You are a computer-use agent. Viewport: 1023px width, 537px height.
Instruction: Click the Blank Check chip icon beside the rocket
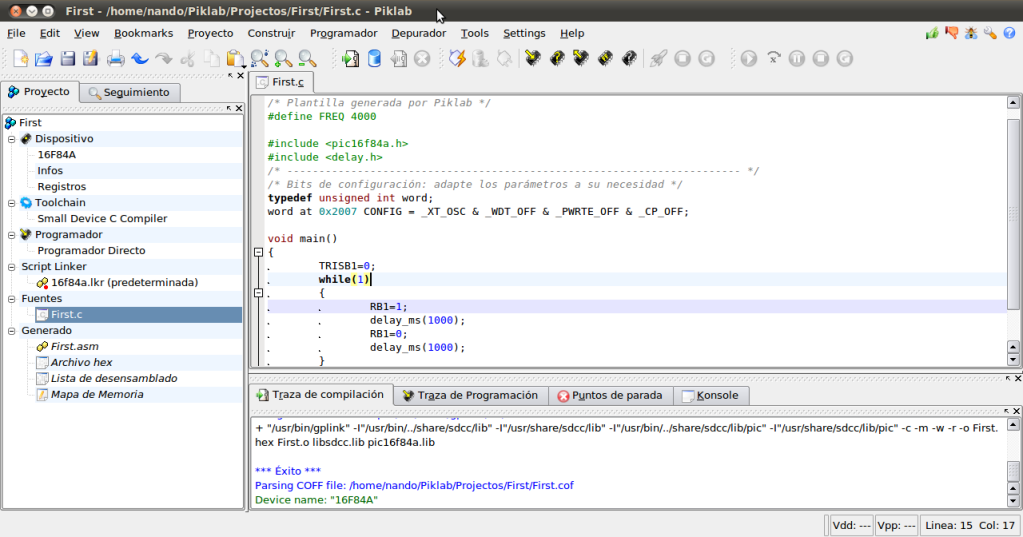[629, 59]
